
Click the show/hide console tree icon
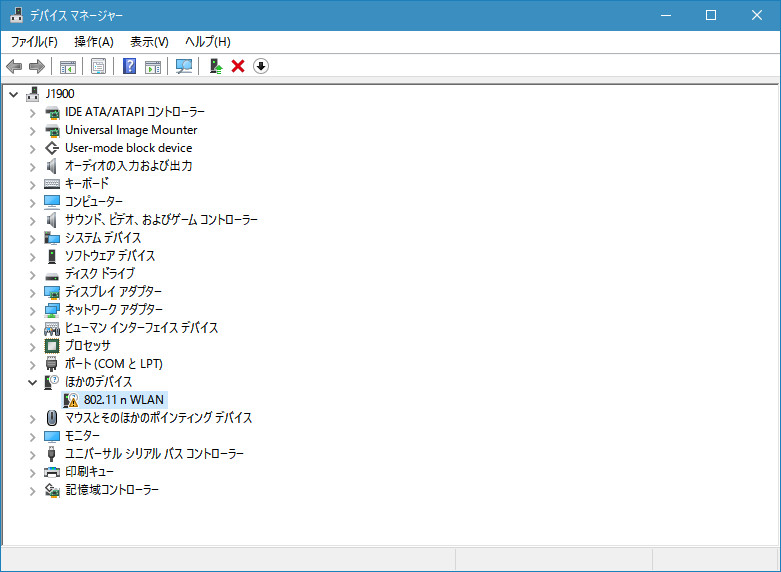(x=68, y=66)
